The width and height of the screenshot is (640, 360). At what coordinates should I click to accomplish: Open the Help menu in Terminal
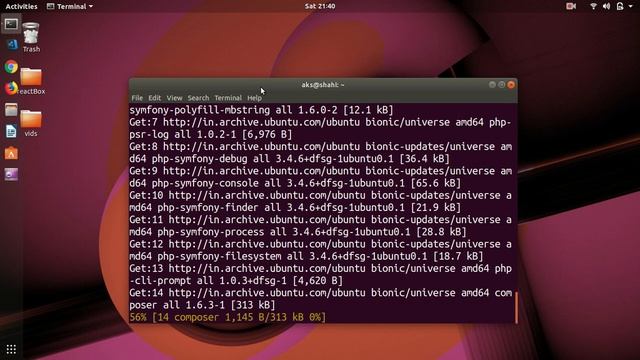pos(254,98)
